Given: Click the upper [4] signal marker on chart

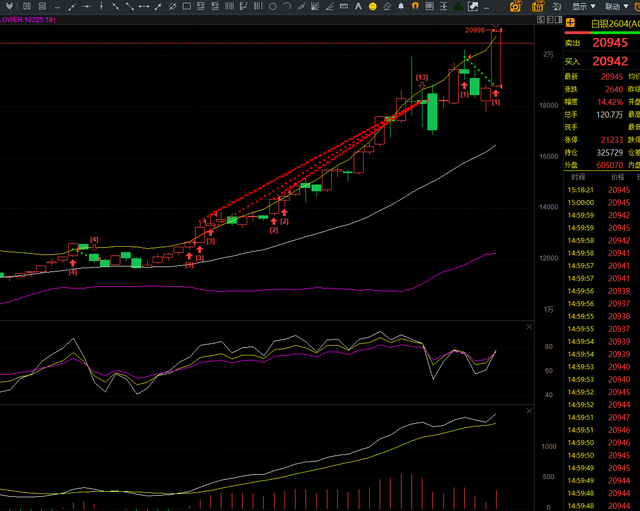Looking at the screenshot, I should point(94,240).
